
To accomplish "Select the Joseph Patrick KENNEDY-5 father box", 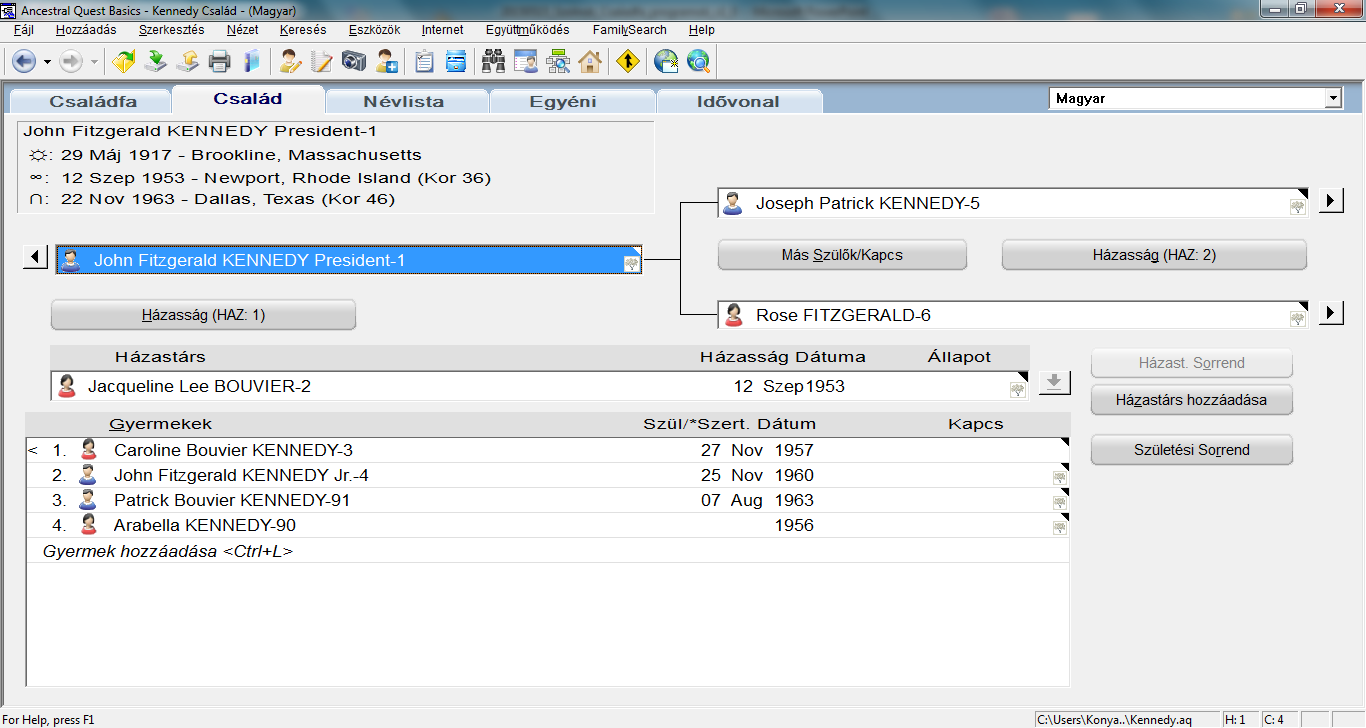I will coord(1013,203).
